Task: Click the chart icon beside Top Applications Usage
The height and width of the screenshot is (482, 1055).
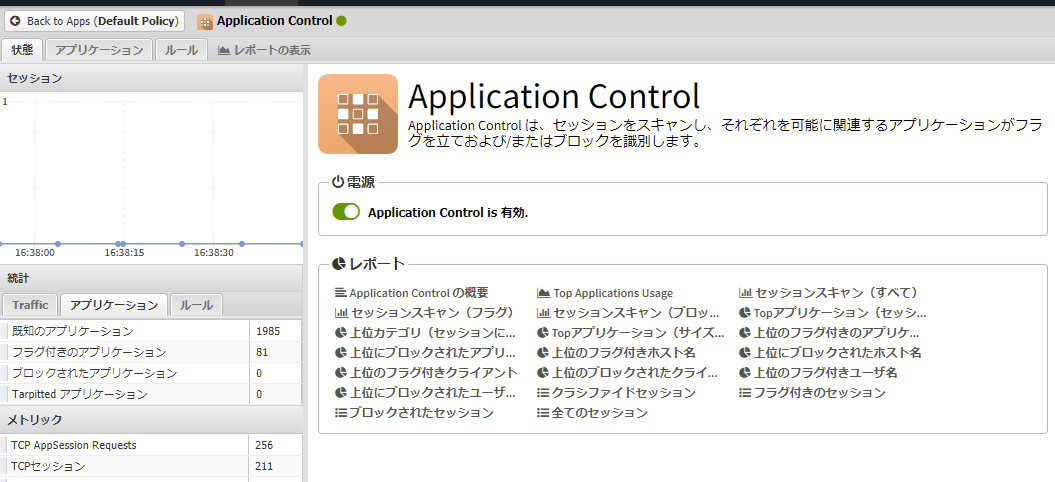Action: pos(543,293)
